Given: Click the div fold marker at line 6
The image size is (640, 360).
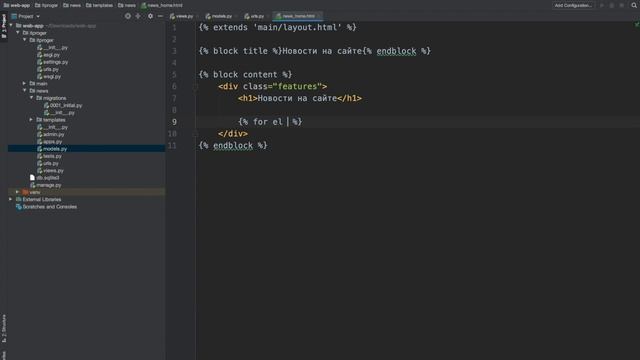Looking at the screenshot, I should coord(196,87).
